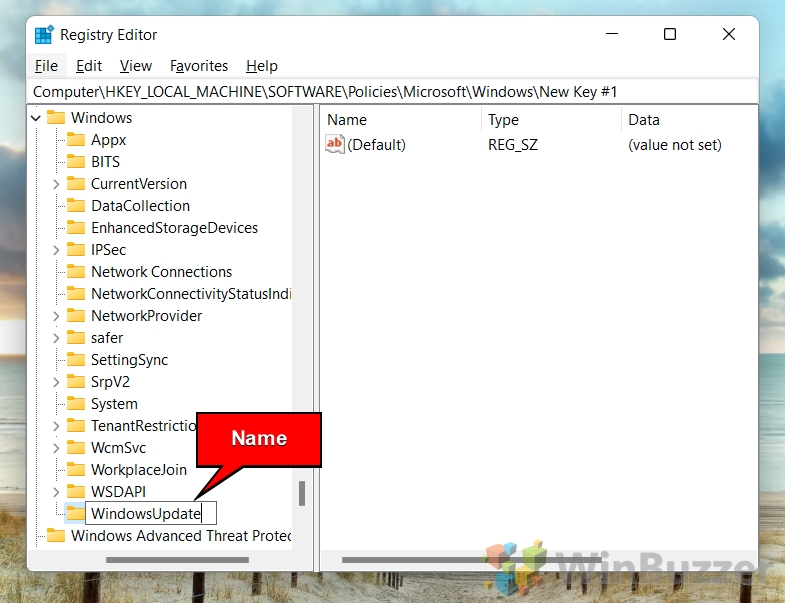Click the NetworkProvider folder icon
785x603 pixels.
click(76, 316)
